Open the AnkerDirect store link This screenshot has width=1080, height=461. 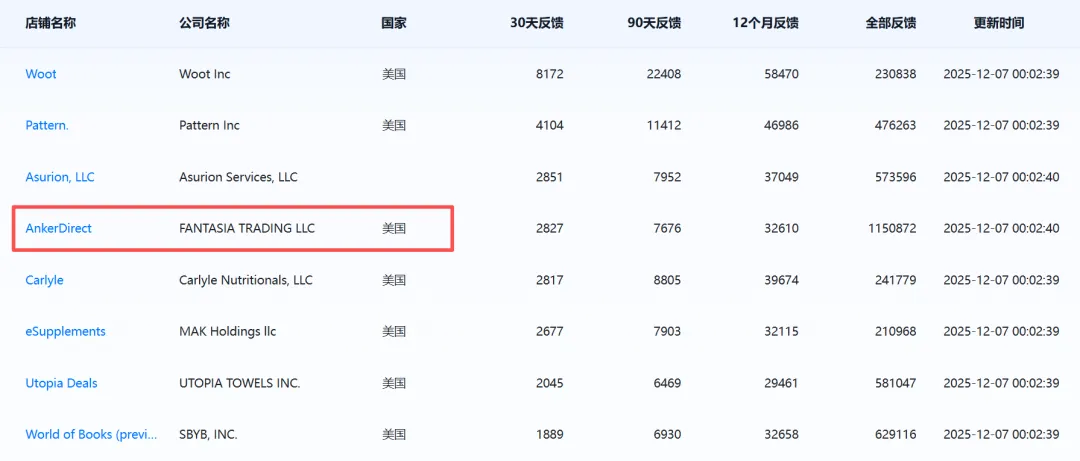(x=59, y=228)
